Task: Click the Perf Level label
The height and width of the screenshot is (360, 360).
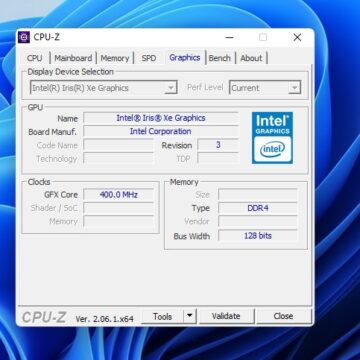Action: [x=205, y=87]
